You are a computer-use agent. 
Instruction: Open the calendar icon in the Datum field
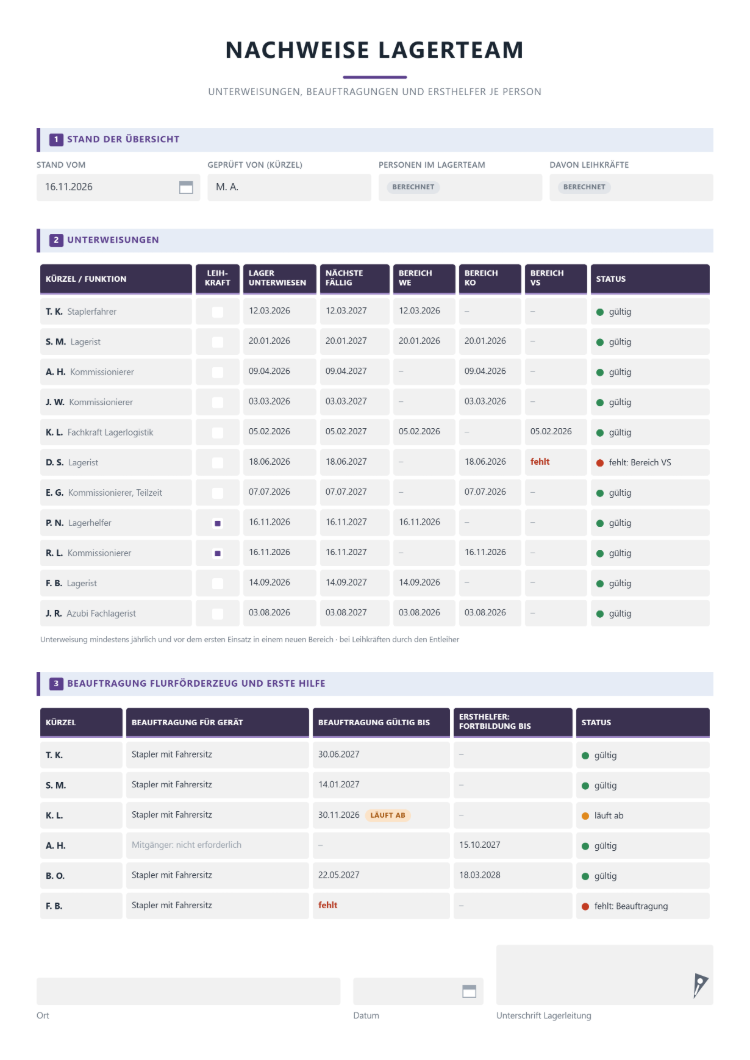pos(469,991)
